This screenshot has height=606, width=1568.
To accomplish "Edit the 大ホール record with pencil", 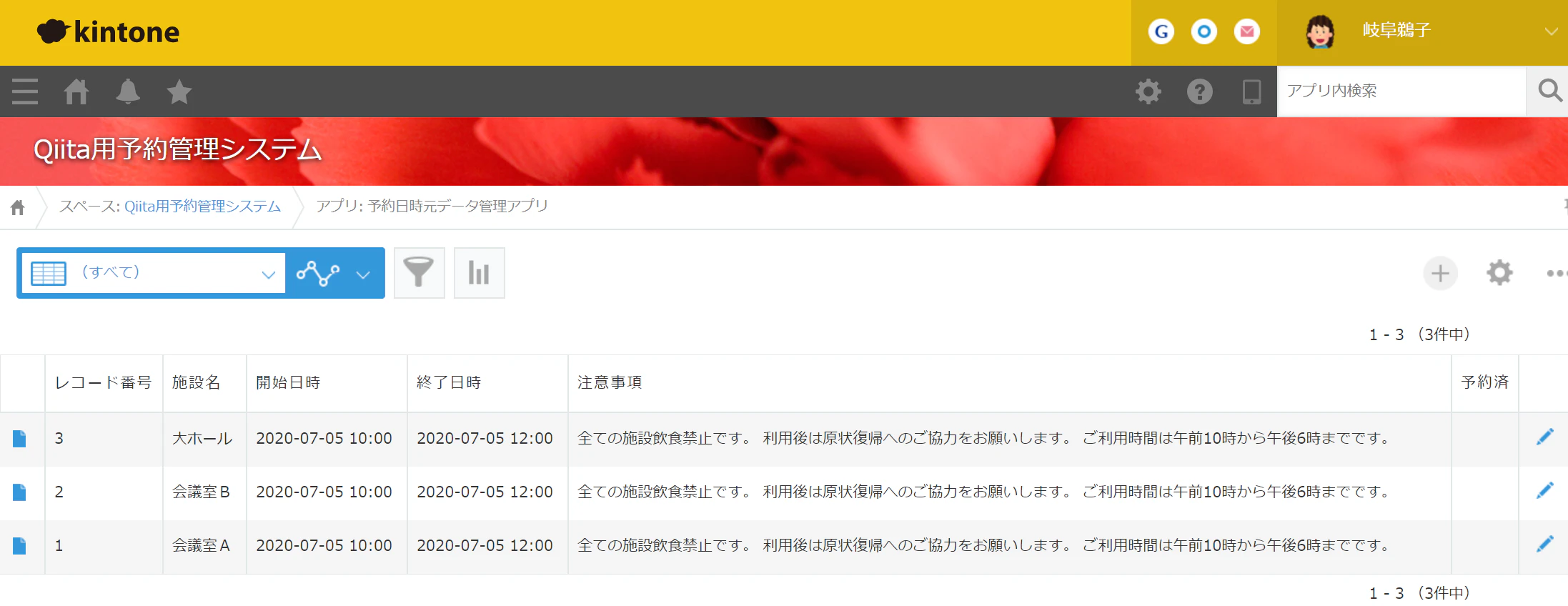I will pos(1544,437).
